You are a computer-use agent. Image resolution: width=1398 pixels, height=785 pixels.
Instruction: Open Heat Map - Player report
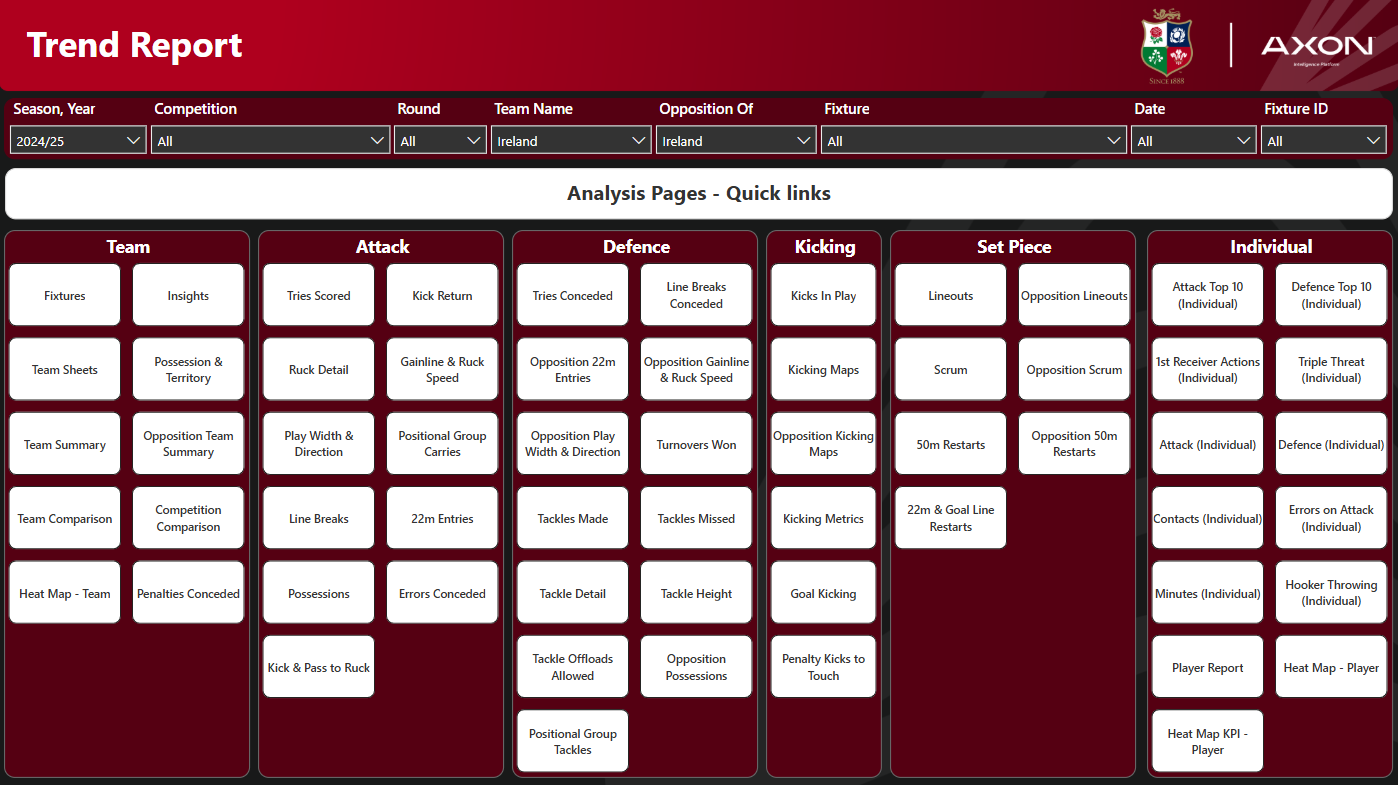pos(1331,666)
